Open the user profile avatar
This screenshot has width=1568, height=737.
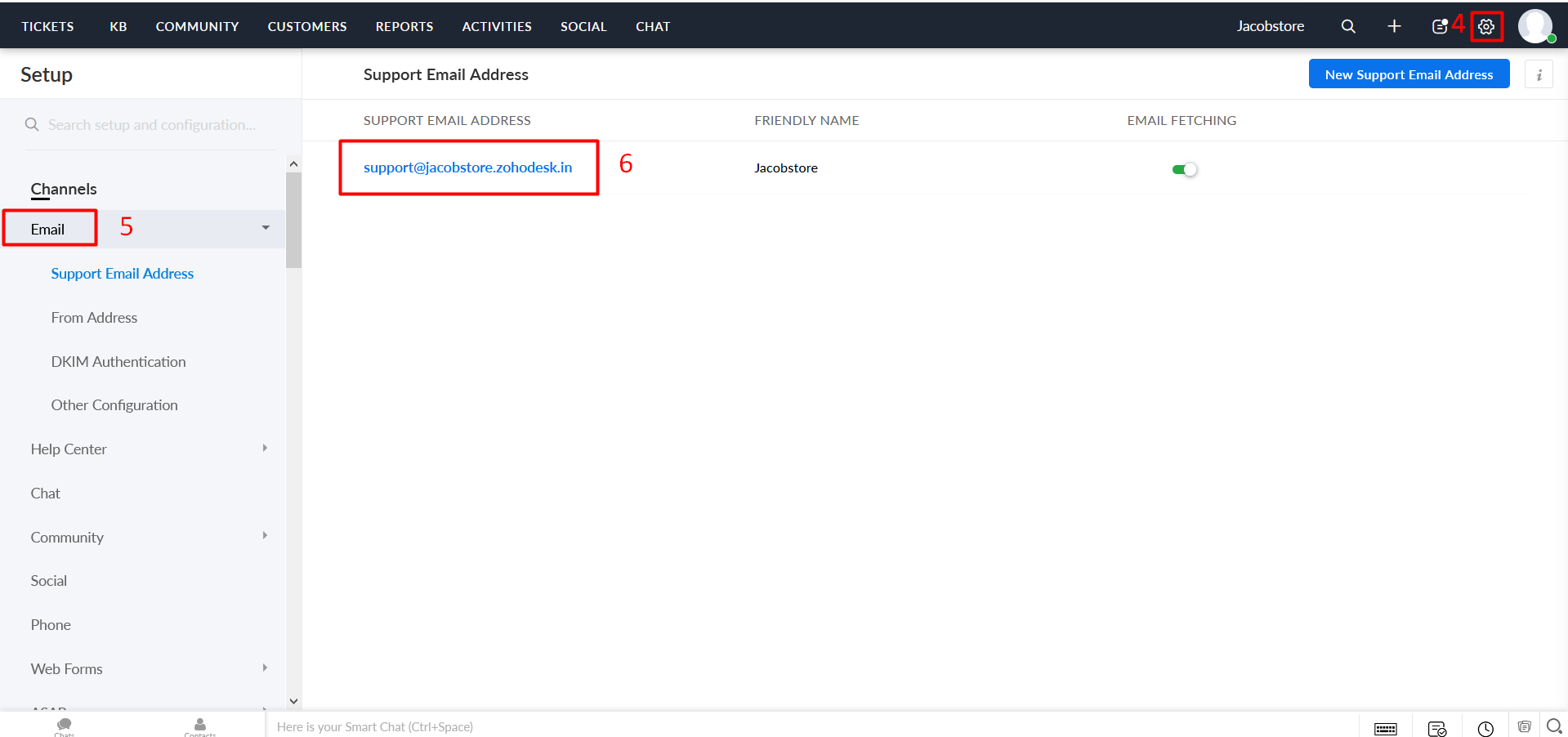point(1534,26)
